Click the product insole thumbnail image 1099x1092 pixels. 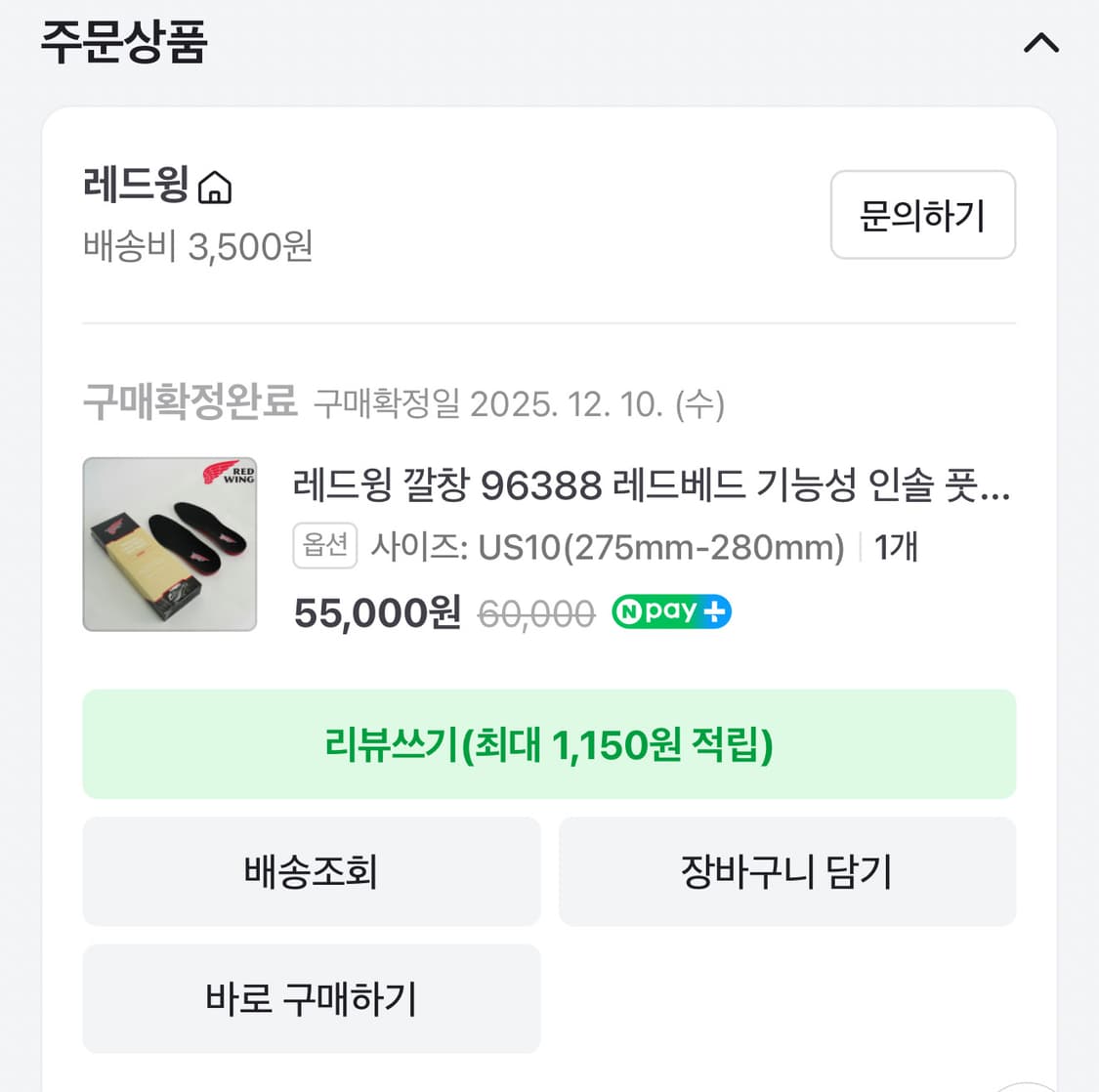coord(169,544)
